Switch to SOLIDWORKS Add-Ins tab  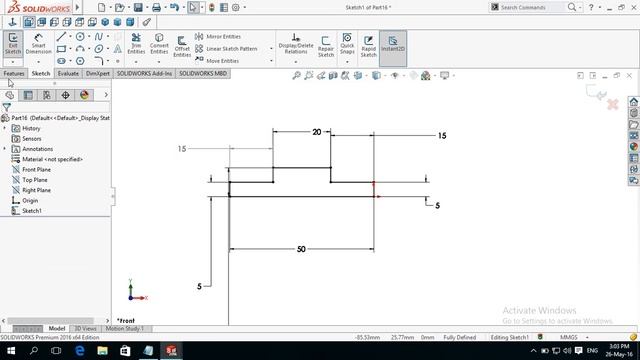[144, 73]
